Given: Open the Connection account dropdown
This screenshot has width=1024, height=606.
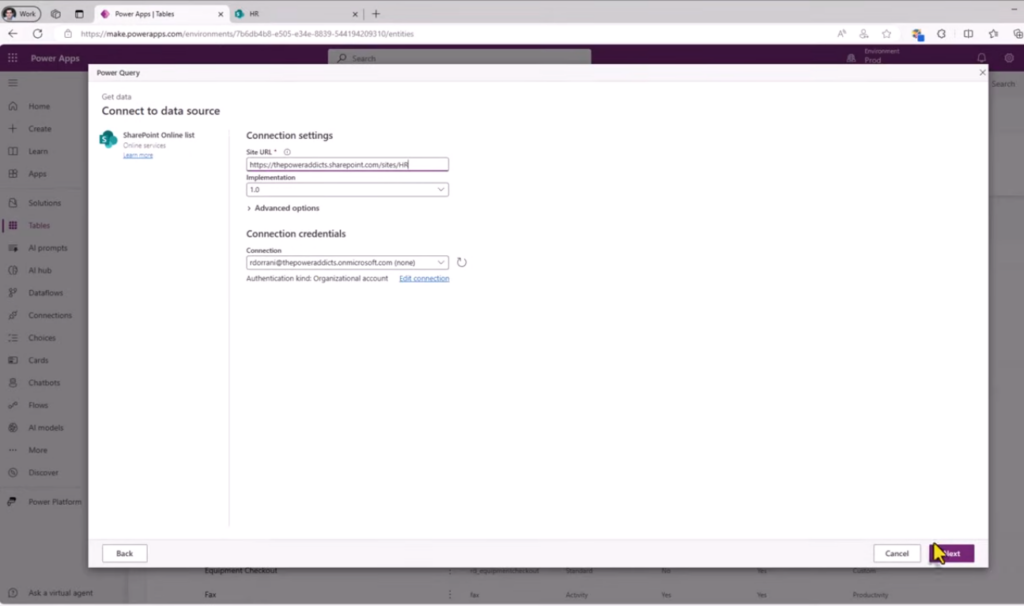Looking at the screenshot, I should (x=347, y=263).
